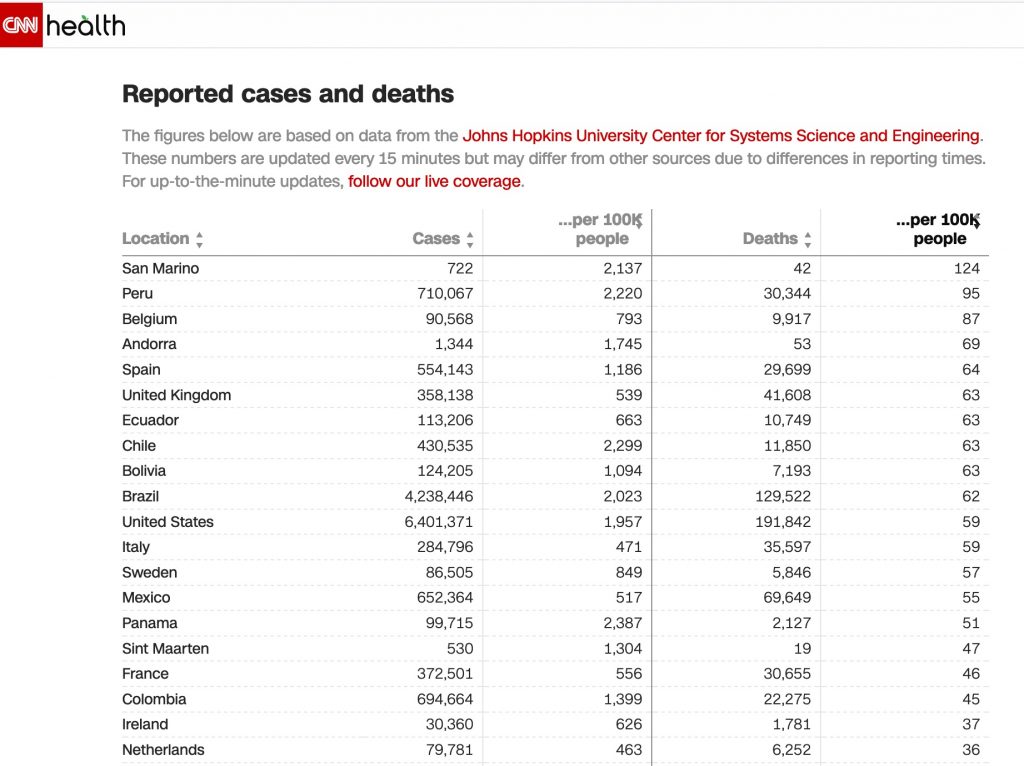Viewport: 1024px width, 766px height.
Task: Select the Spain row name
Action: pyautogui.click(x=141, y=370)
